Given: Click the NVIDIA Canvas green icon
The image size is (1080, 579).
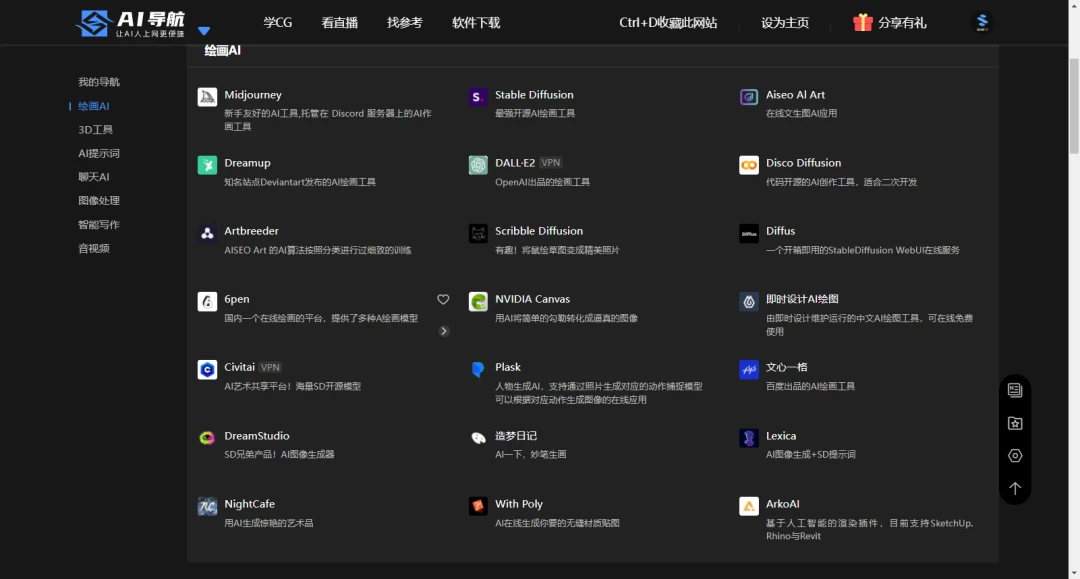Looking at the screenshot, I should coord(478,302).
